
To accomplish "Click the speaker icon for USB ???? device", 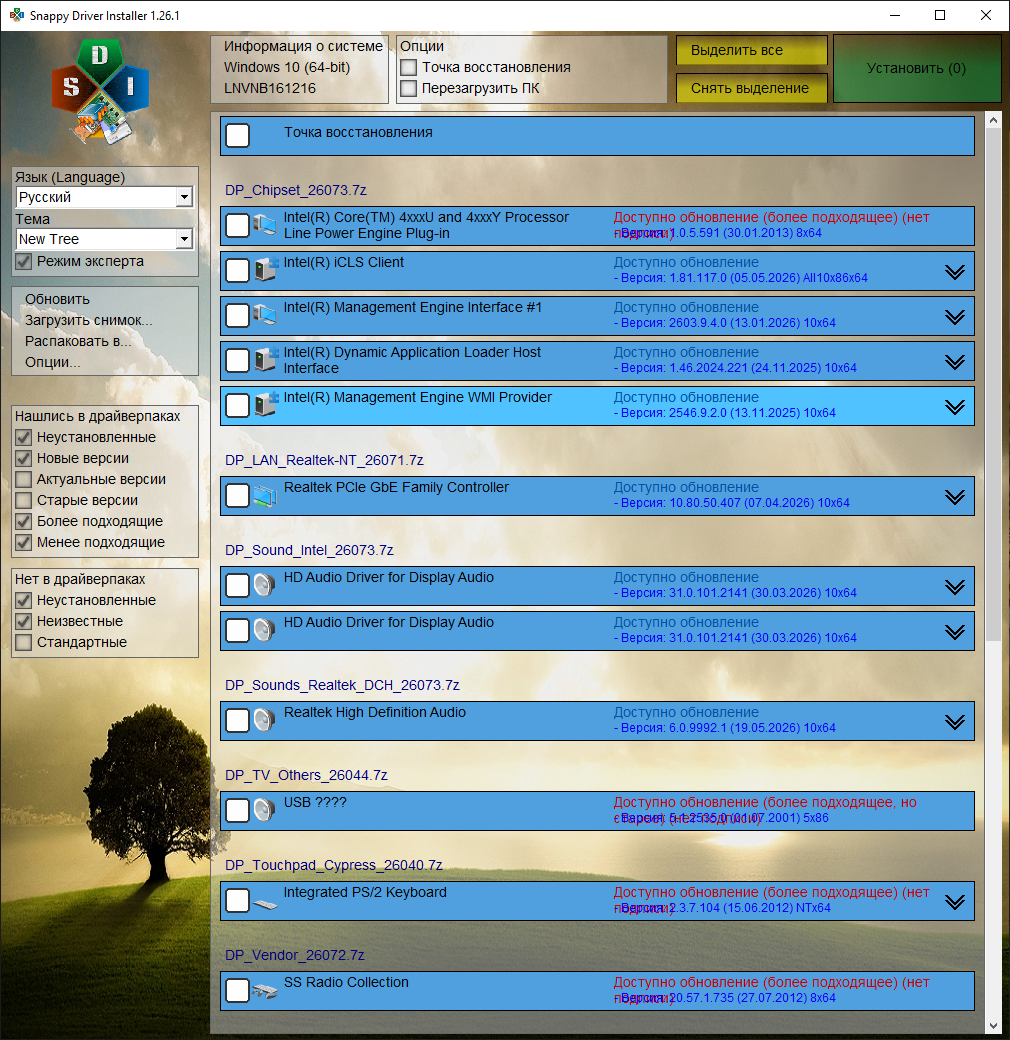I will pos(265,811).
